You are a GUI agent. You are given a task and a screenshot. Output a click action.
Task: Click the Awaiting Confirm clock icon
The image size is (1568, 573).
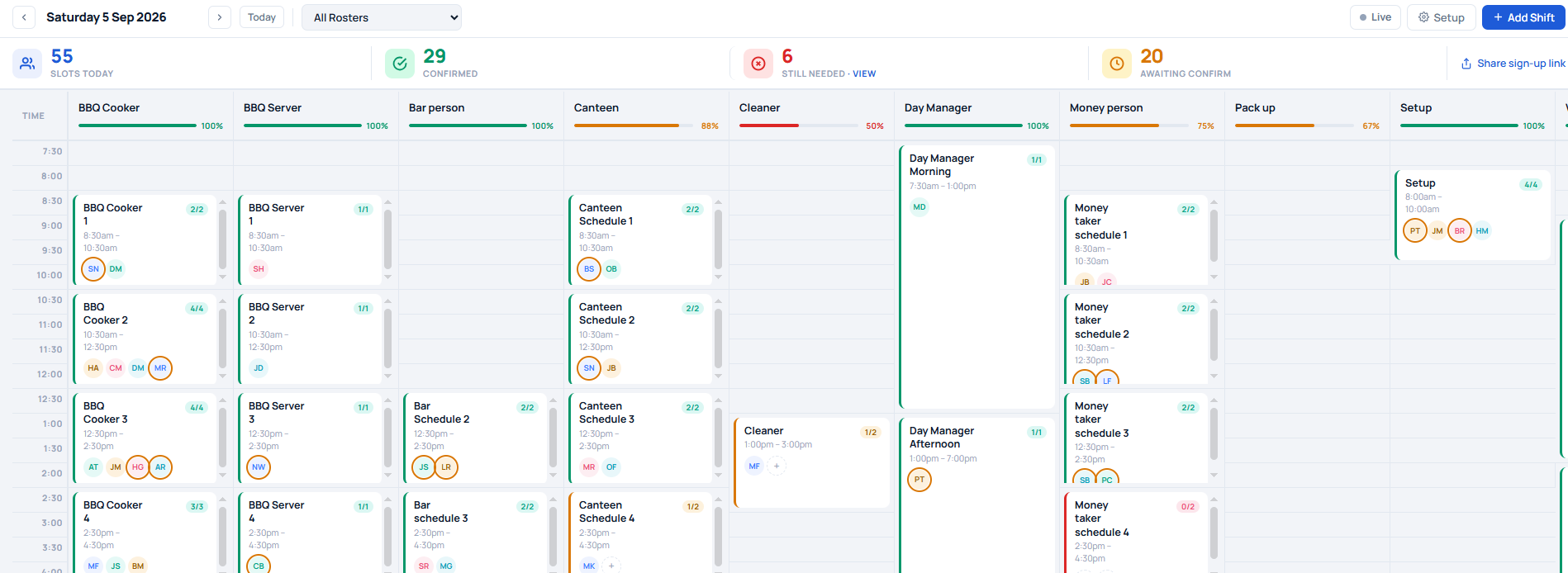[x=1117, y=64]
